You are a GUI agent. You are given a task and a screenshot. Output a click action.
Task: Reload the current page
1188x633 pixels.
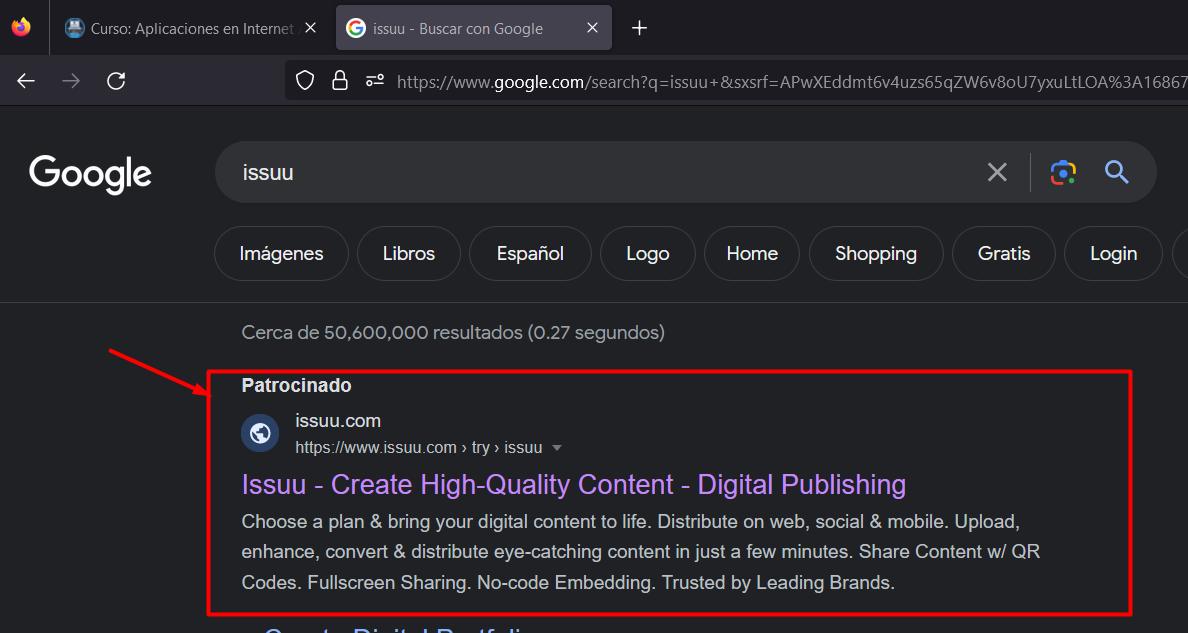[x=116, y=80]
